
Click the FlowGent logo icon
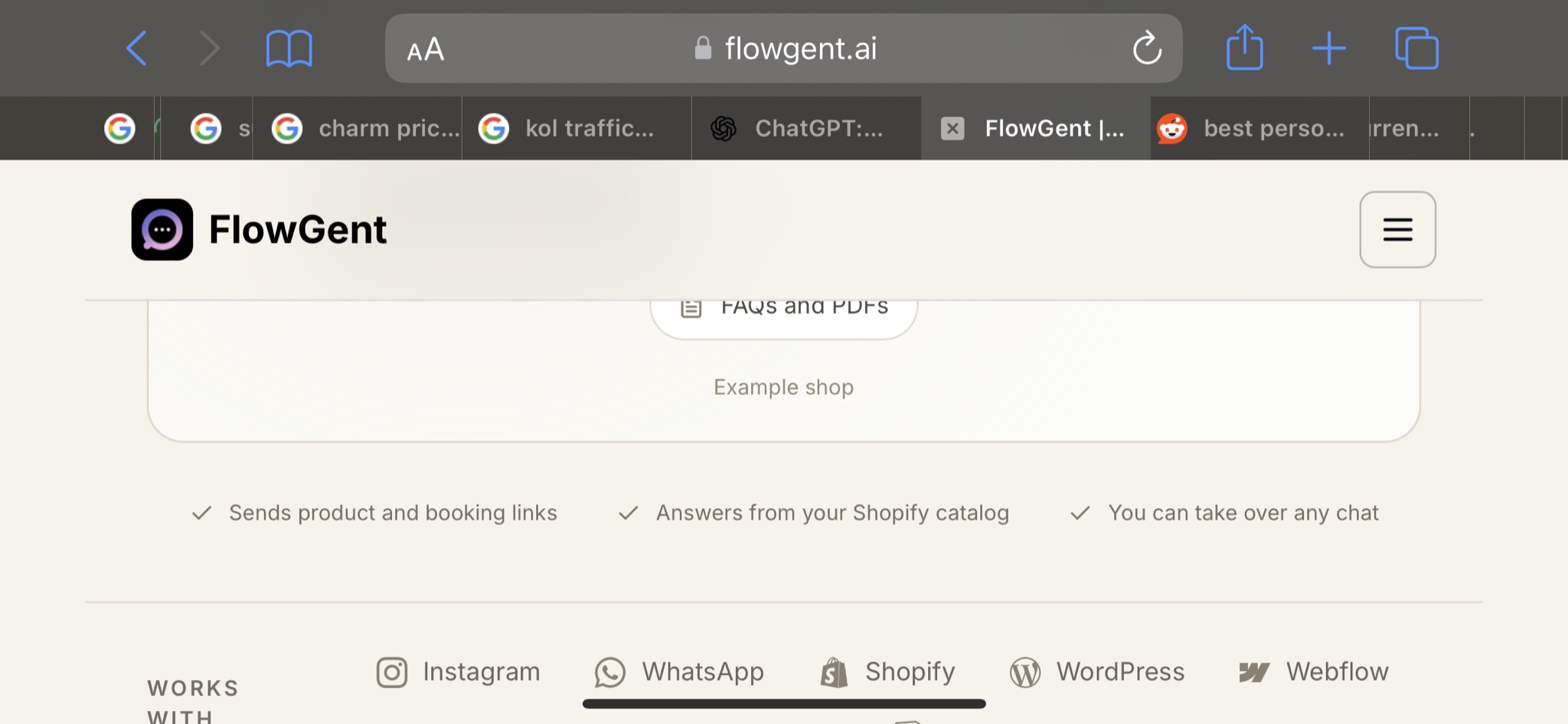click(x=162, y=230)
